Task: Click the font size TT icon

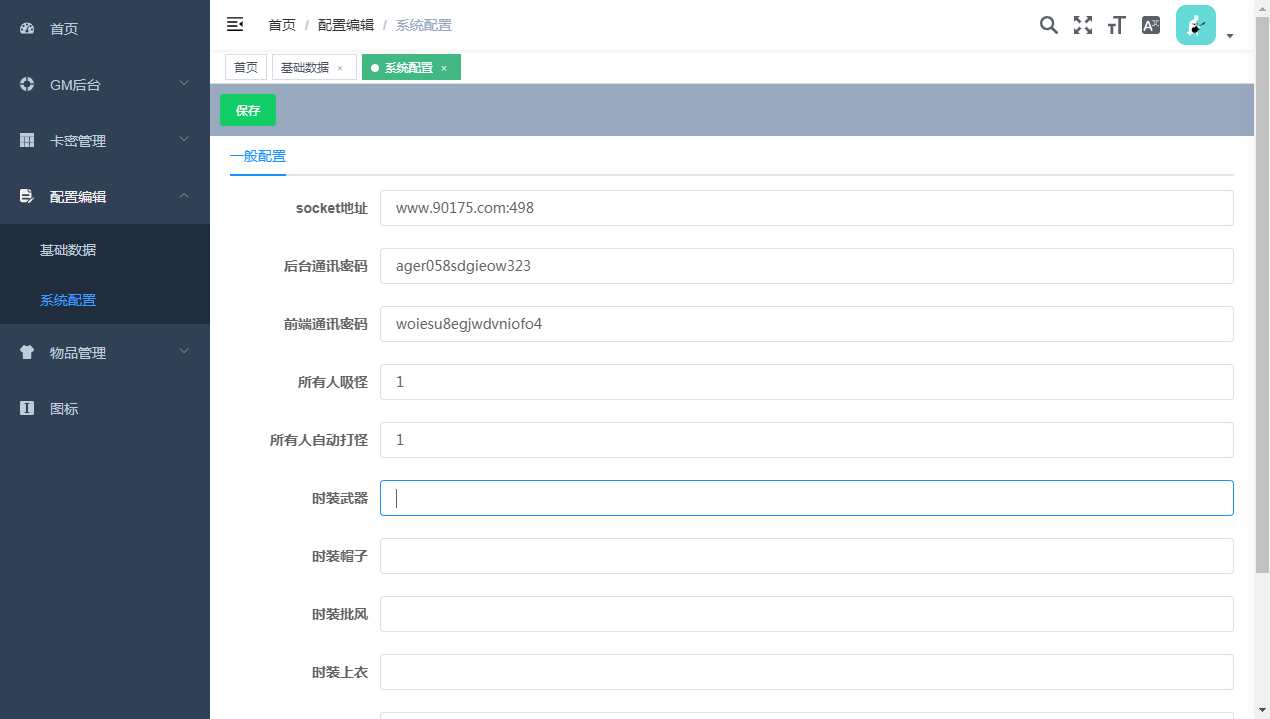Action: pos(1115,25)
